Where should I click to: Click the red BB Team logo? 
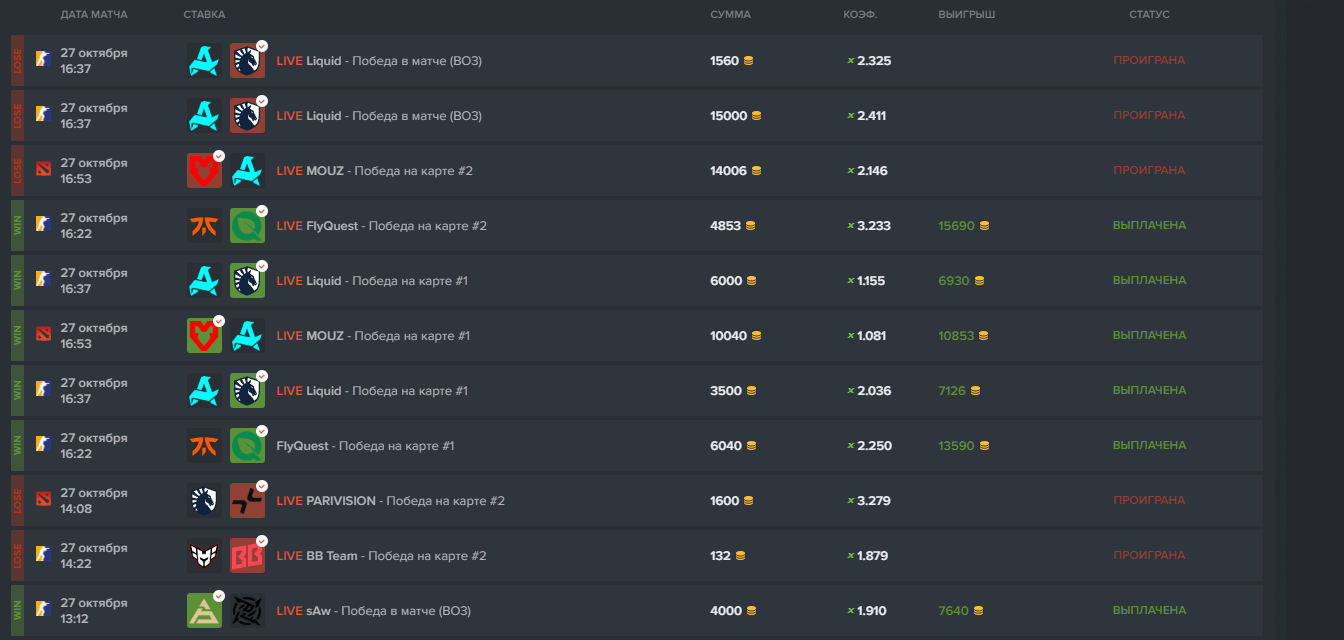click(247, 556)
